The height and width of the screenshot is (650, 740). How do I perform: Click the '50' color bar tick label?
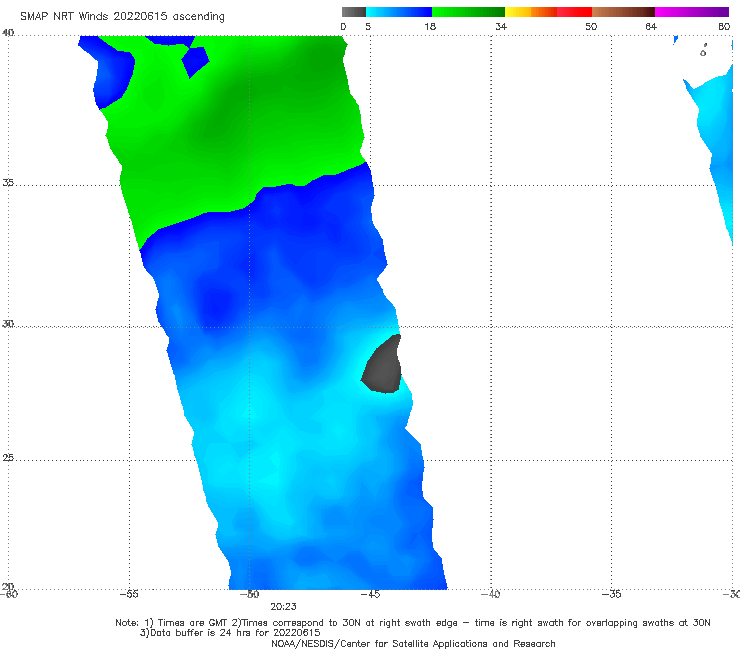click(x=591, y=26)
